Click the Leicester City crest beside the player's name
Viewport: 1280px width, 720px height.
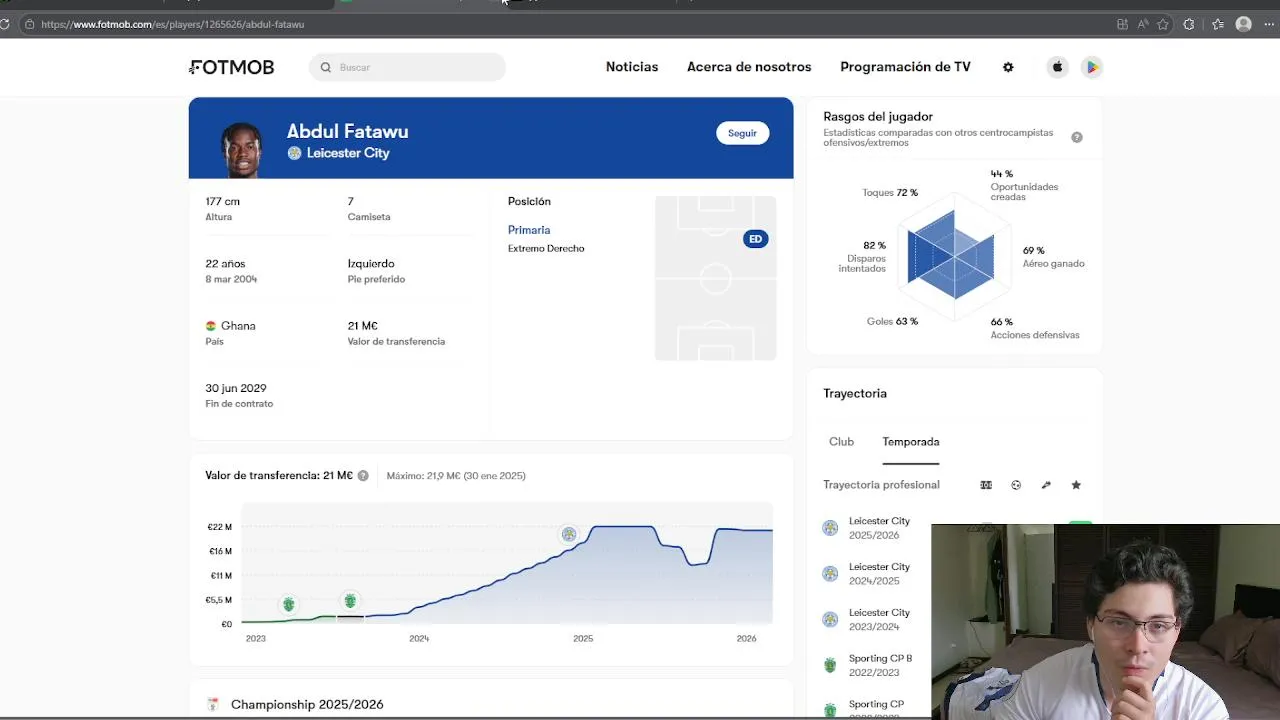coord(294,153)
